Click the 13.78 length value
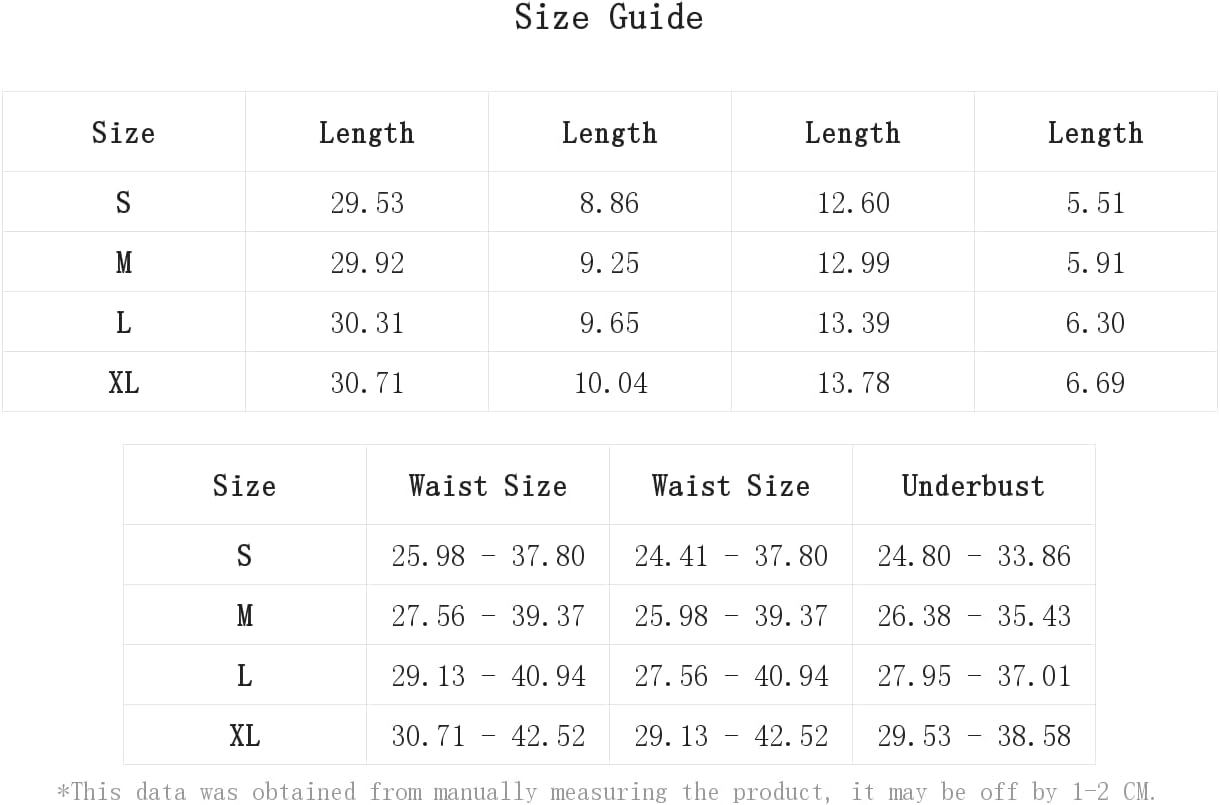 [x=853, y=383]
